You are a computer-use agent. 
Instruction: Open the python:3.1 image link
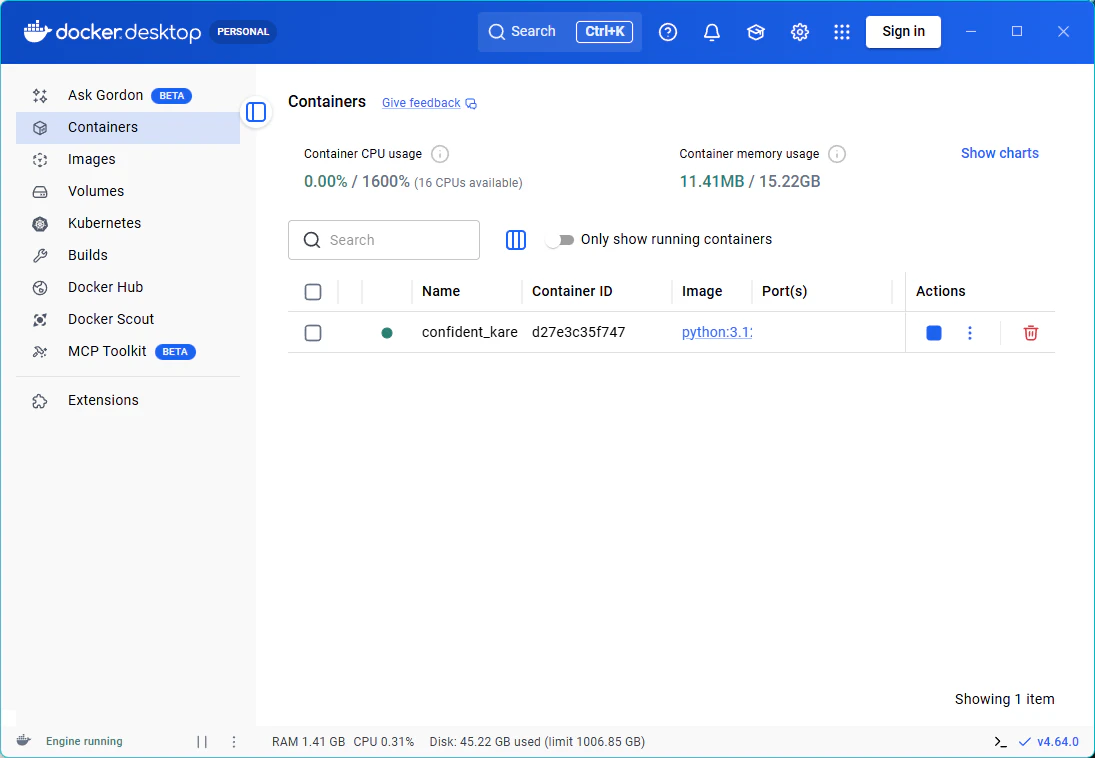point(716,332)
